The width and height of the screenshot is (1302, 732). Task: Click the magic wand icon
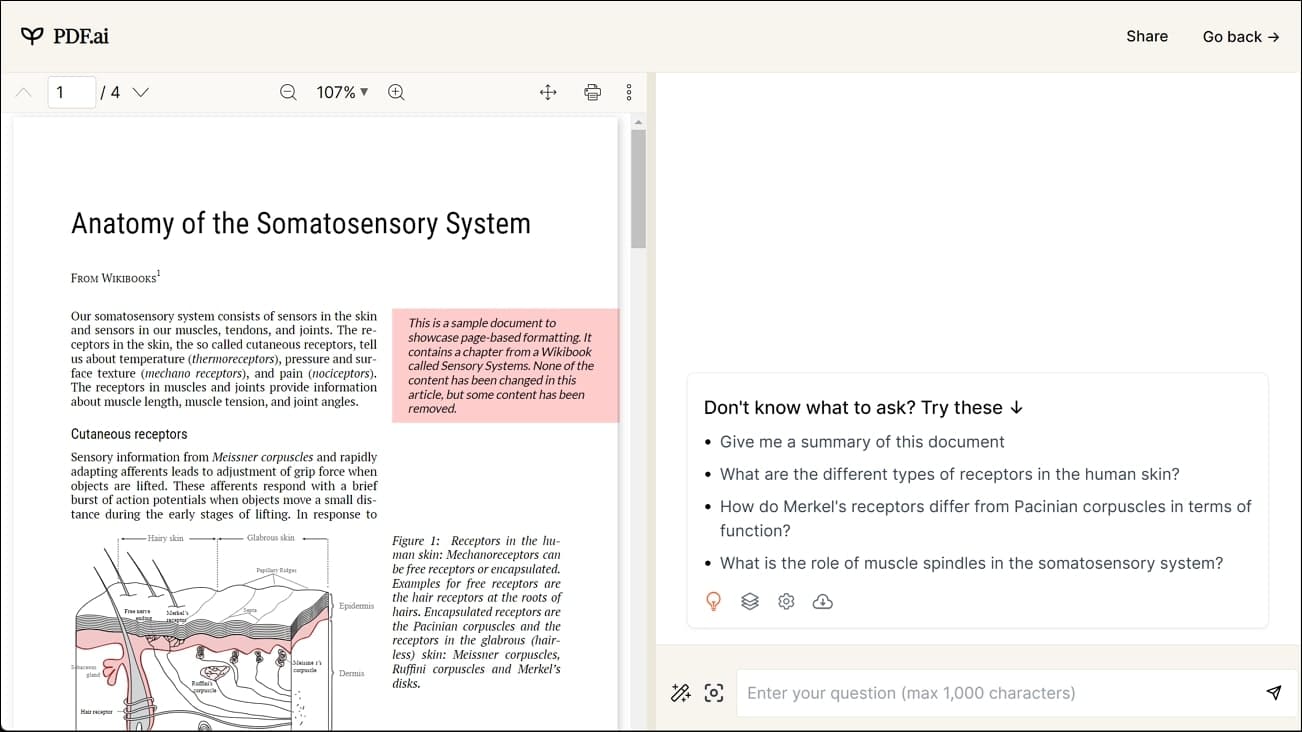(x=681, y=693)
